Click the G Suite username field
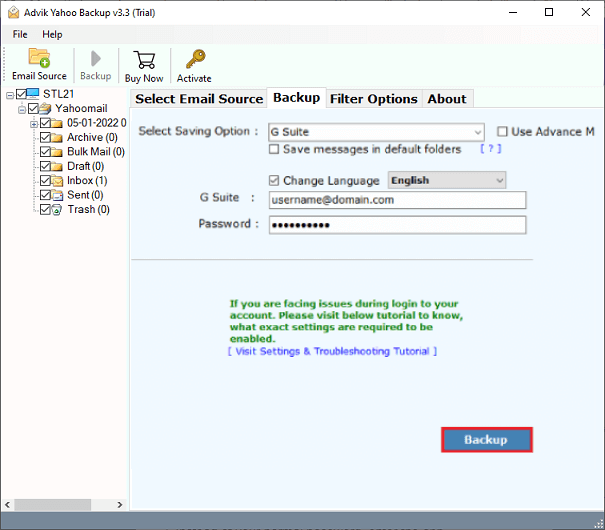The width and height of the screenshot is (605, 530). [397, 200]
